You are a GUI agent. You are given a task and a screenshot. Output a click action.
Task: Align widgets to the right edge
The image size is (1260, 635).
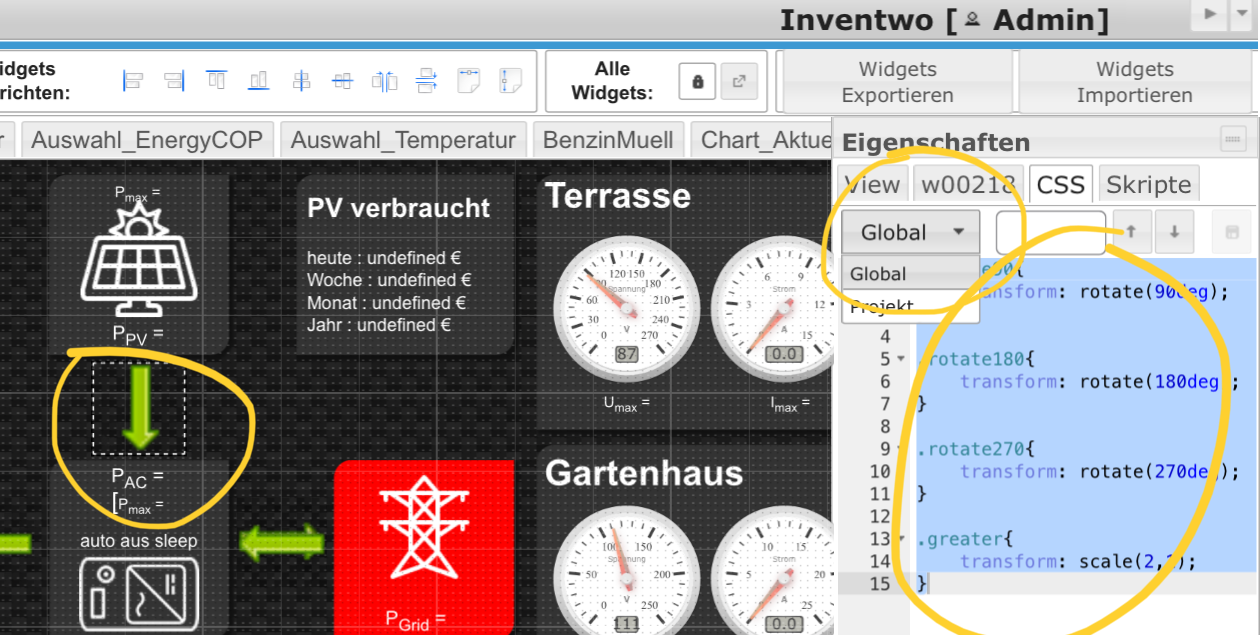coord(175,81)
